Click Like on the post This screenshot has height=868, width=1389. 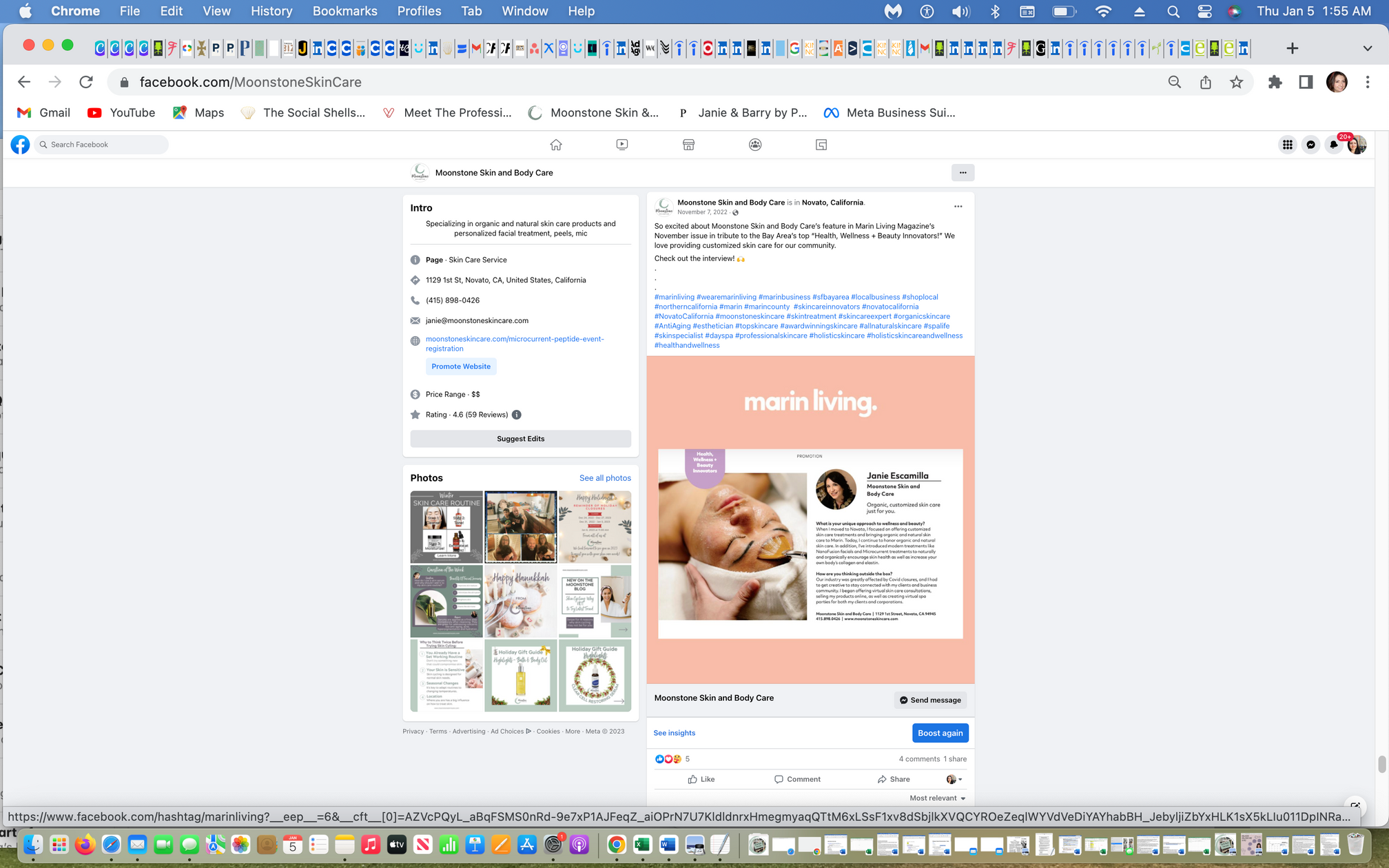(x=701, y=779)
